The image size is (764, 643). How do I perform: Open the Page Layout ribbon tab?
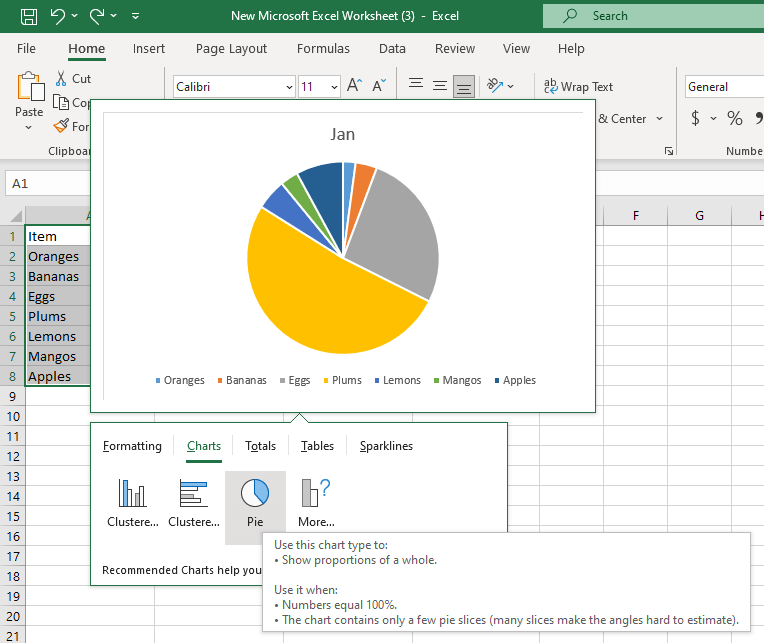pyautogui.click(x=231, y=49)
